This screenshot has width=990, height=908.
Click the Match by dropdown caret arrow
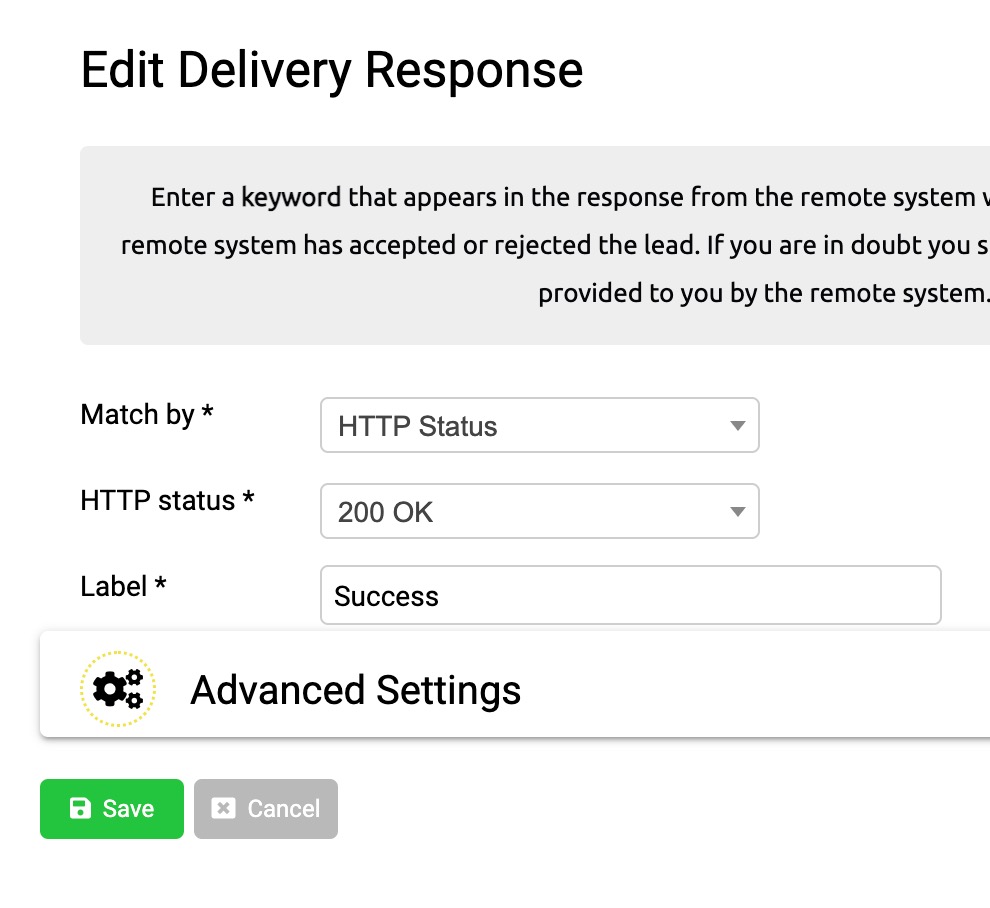click(x=737, y=425)
